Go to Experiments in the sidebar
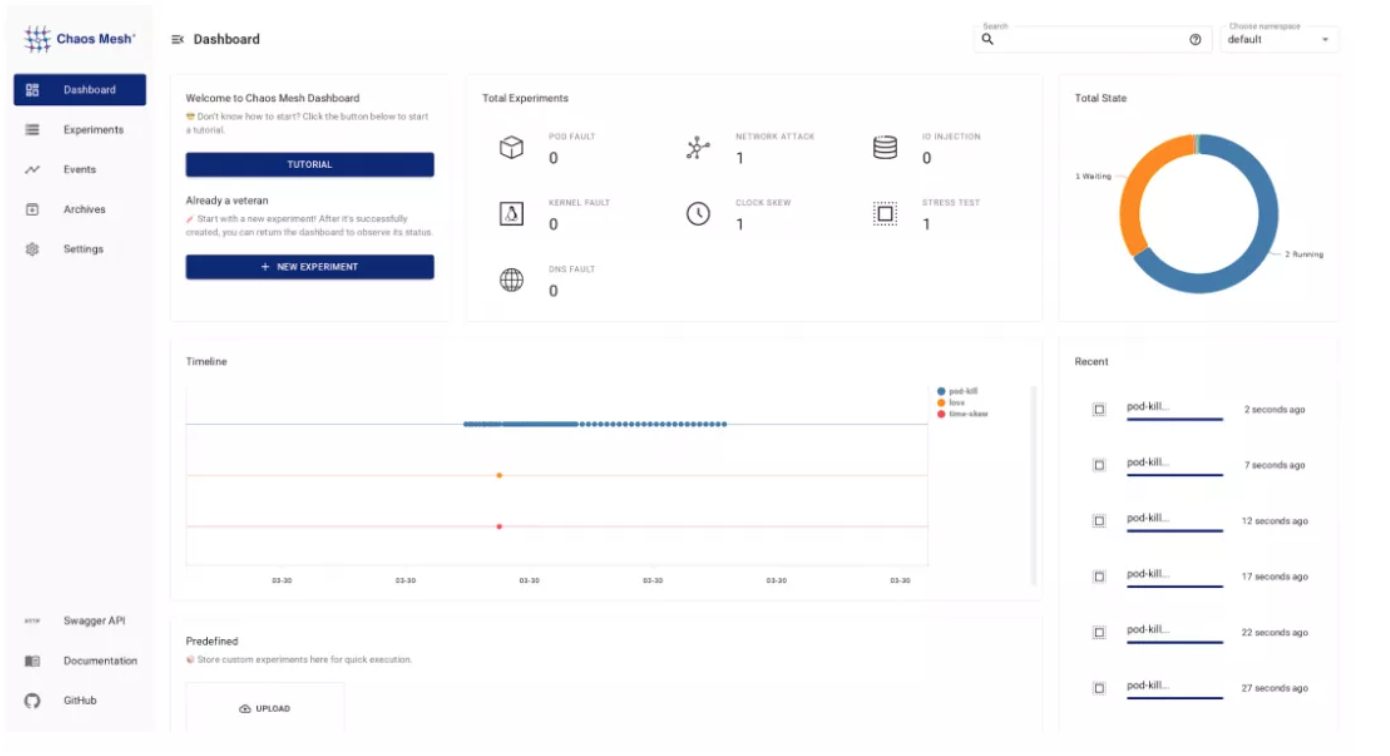1390x756 pixels. click(80, 130)
